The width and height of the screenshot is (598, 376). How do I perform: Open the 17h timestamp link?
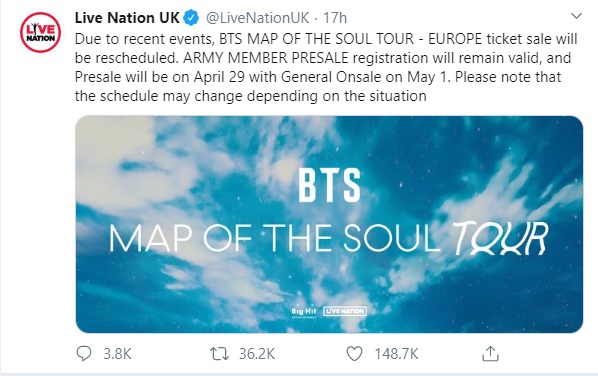(335, 18)
